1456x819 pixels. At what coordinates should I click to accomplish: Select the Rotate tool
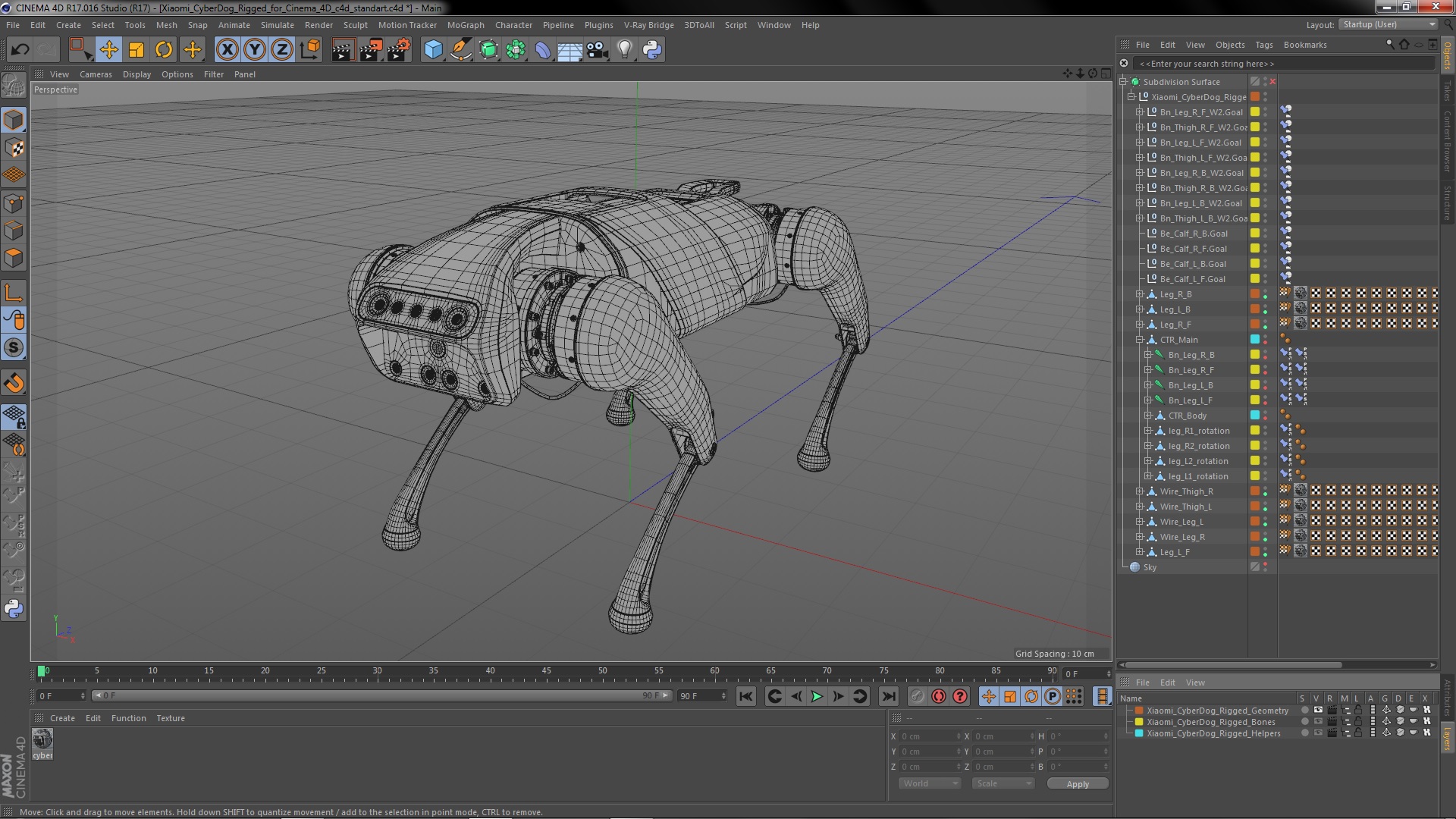point(164,50)
